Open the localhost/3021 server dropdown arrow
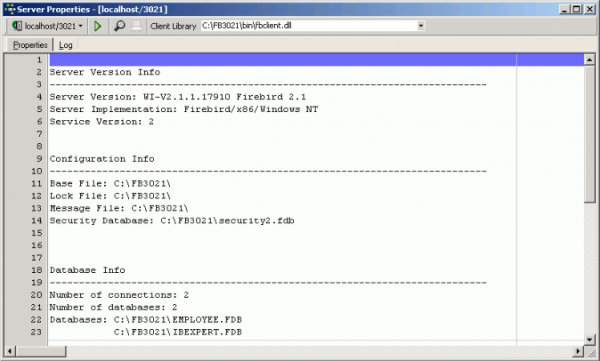The image size is (600, 361). (80, 26)
